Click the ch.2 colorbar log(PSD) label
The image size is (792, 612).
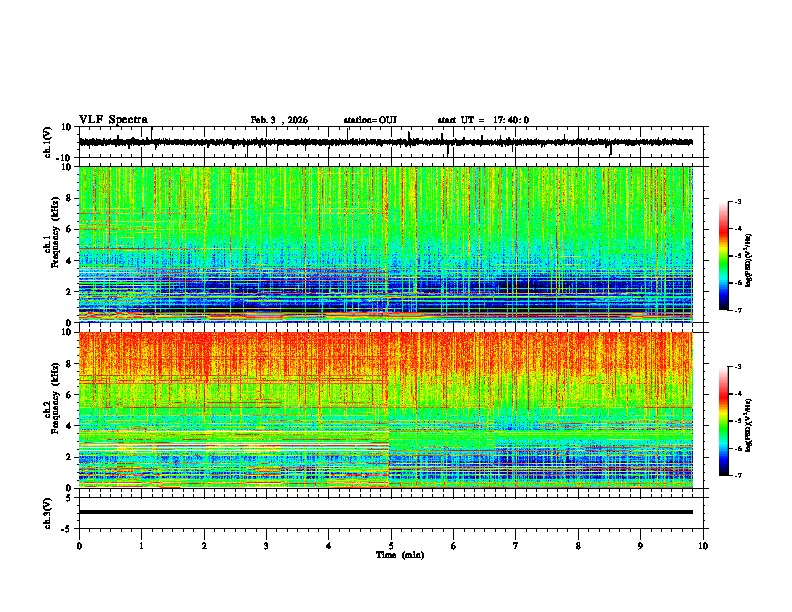click(x=748, y=425)
